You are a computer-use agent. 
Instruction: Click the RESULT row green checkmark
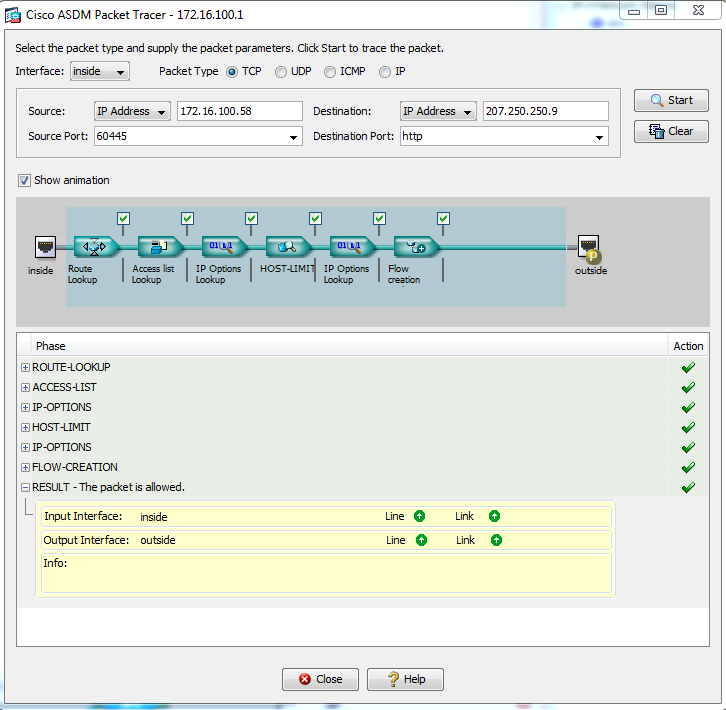click(688, 487)
